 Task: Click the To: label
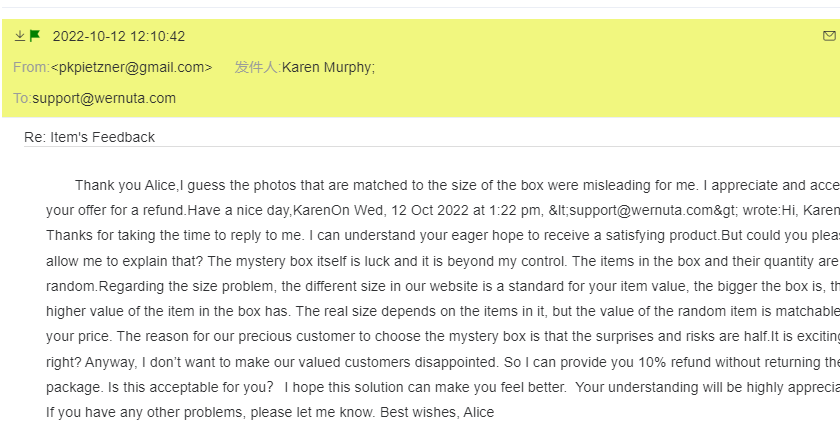[x=22, y=98]
